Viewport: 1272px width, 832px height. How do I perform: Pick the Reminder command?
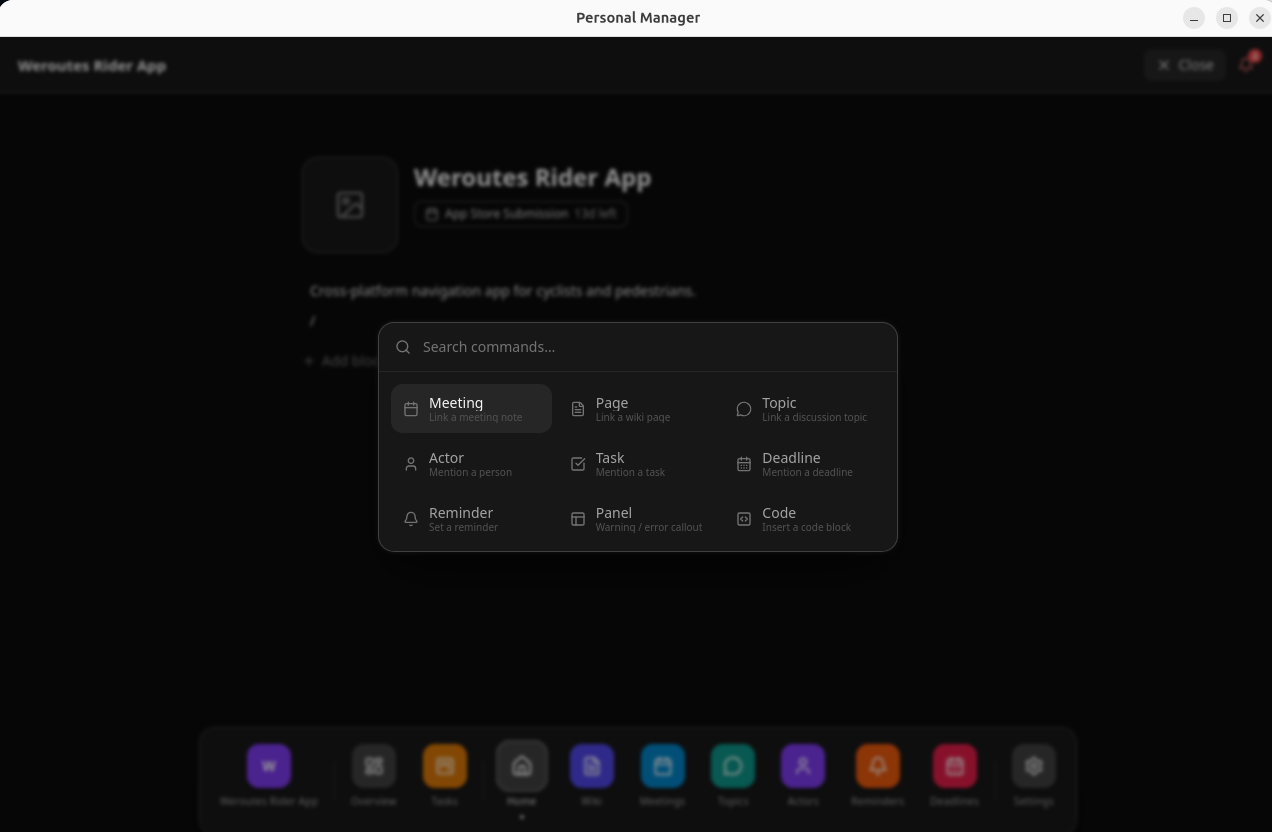point(471,518)
